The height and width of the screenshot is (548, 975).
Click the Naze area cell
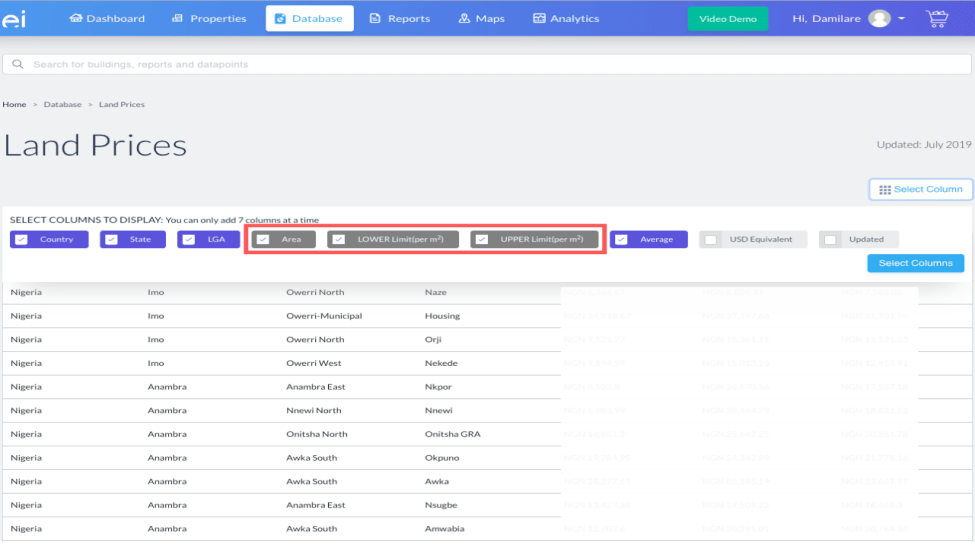coord(436,292)
